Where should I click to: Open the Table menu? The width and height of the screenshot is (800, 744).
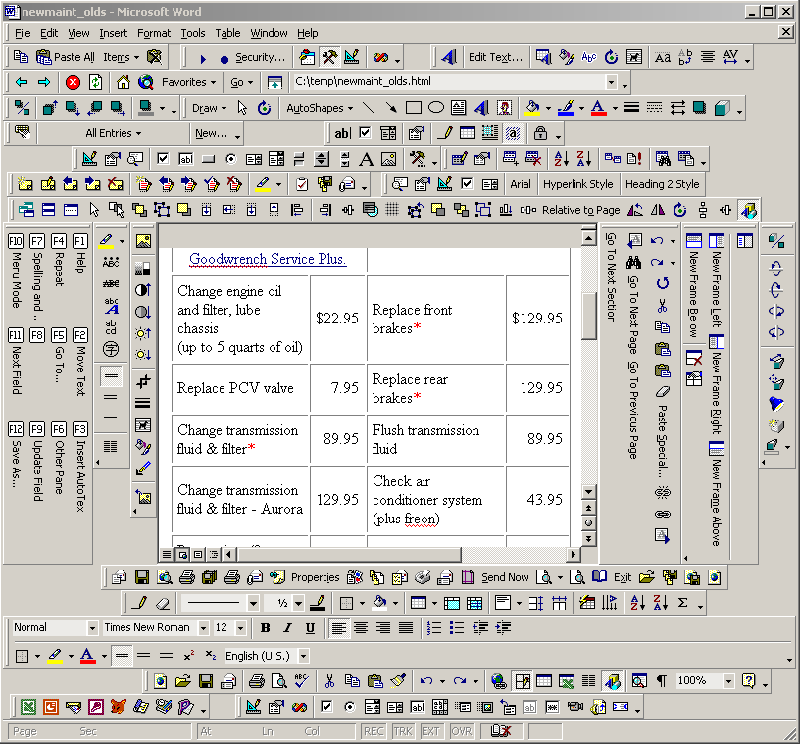(227, 33)
